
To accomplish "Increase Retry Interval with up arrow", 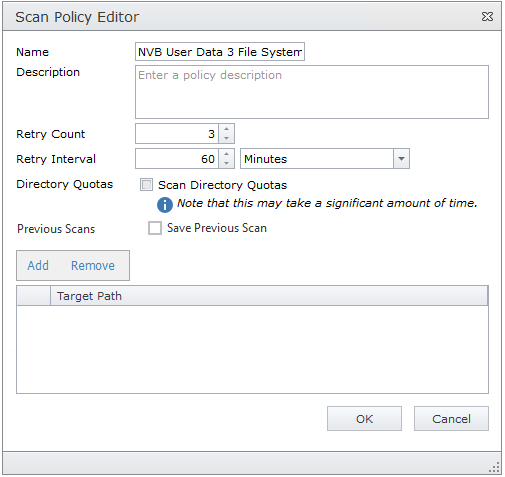I will (227, 154).
